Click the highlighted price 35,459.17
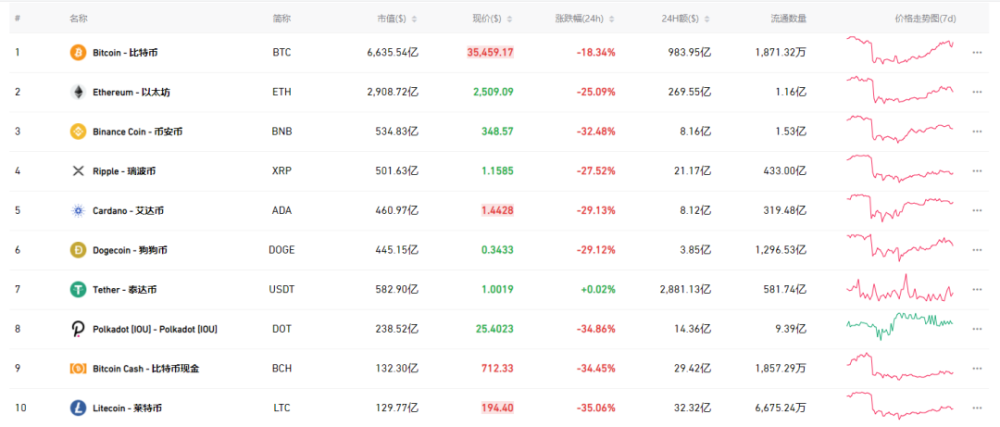 click(490, 53)
